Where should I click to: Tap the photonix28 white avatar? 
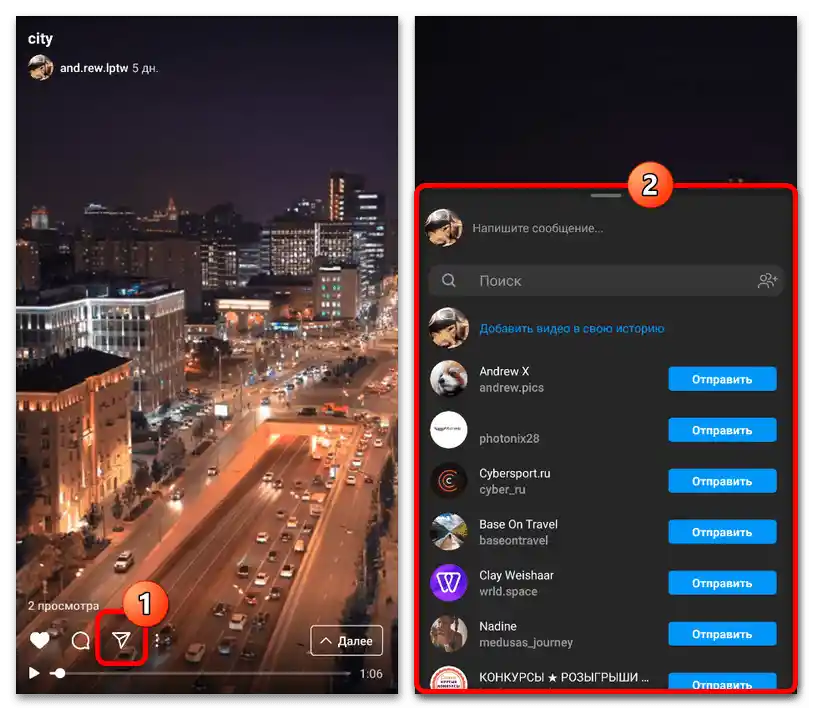click(448, 429)
